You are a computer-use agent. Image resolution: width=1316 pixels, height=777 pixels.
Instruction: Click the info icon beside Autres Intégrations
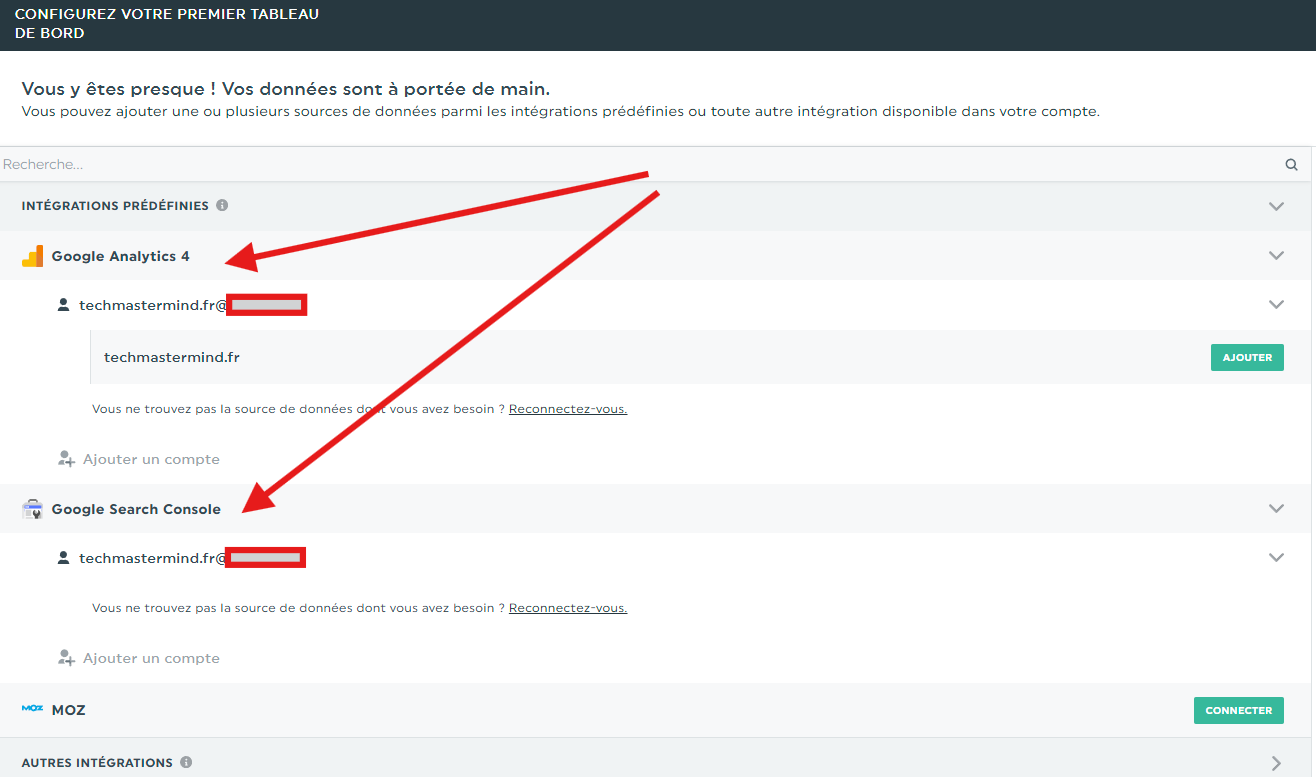coord(185,762)
